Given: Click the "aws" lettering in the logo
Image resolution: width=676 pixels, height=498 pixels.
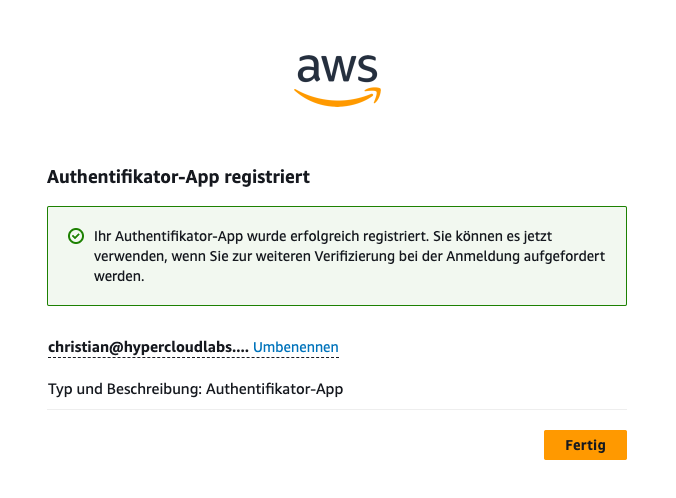Looking at the screenshot, I should (x=337, y=68).
